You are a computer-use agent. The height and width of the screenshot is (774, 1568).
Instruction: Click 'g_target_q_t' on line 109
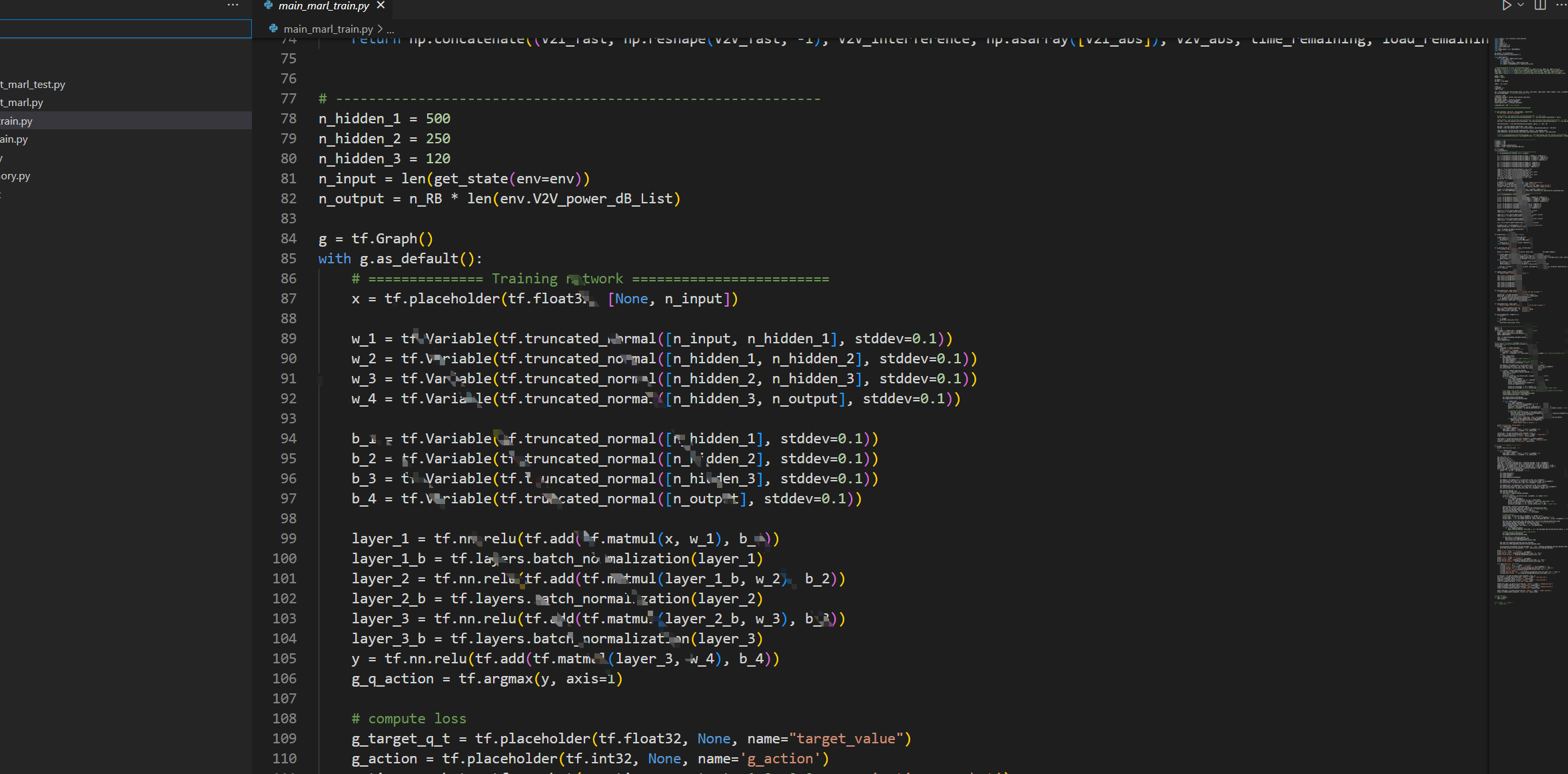coord(401,739)
